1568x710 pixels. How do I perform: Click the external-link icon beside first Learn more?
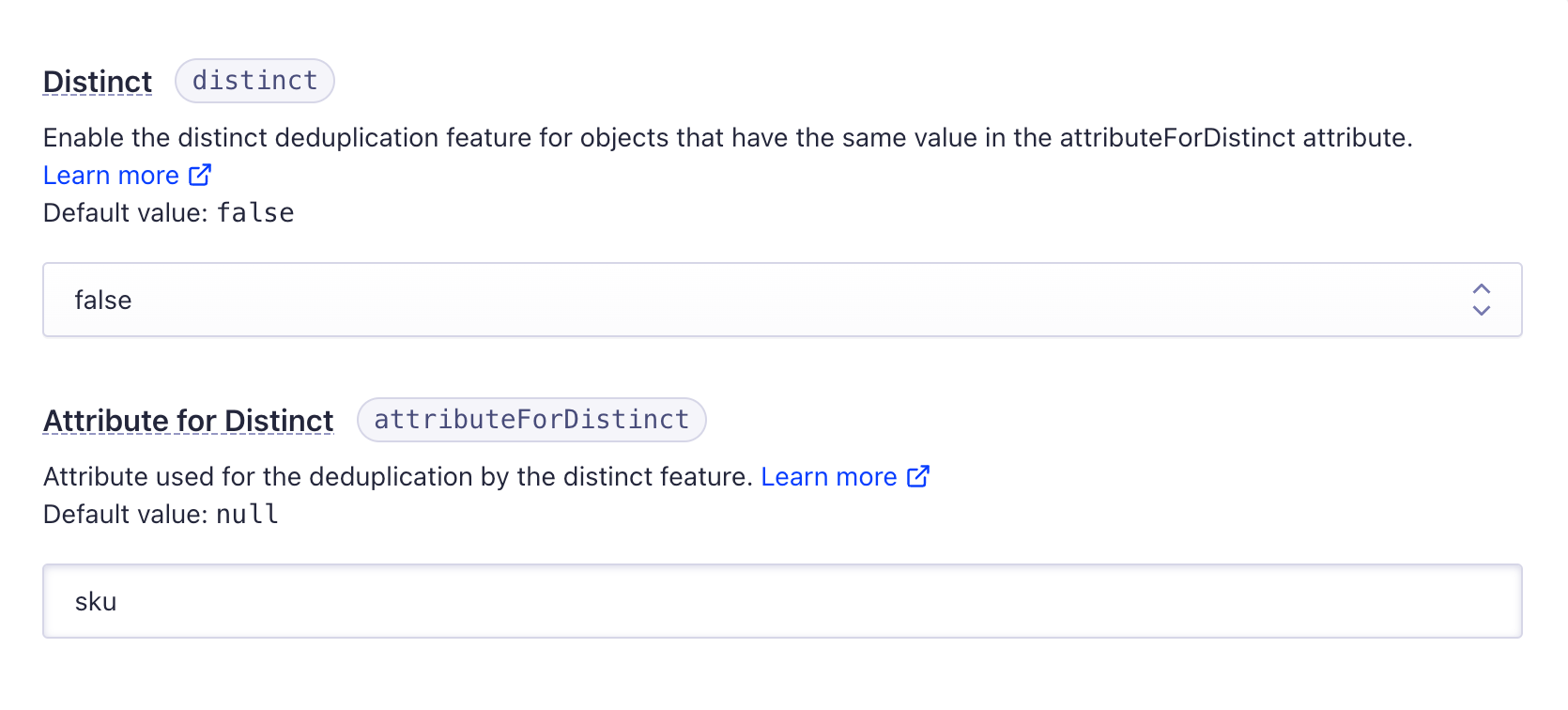(199, 175)
